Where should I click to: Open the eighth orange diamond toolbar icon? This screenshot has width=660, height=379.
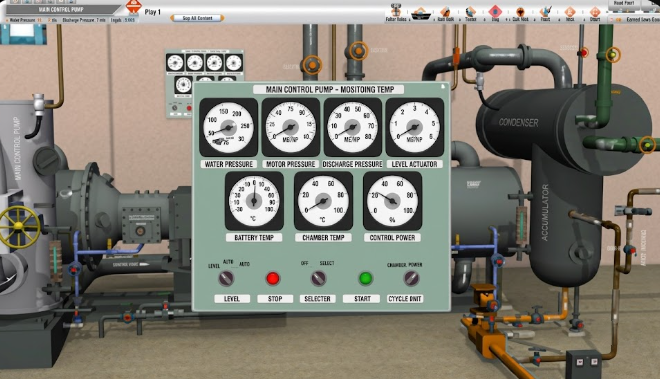pyautogui.click(x=570, y=11)
